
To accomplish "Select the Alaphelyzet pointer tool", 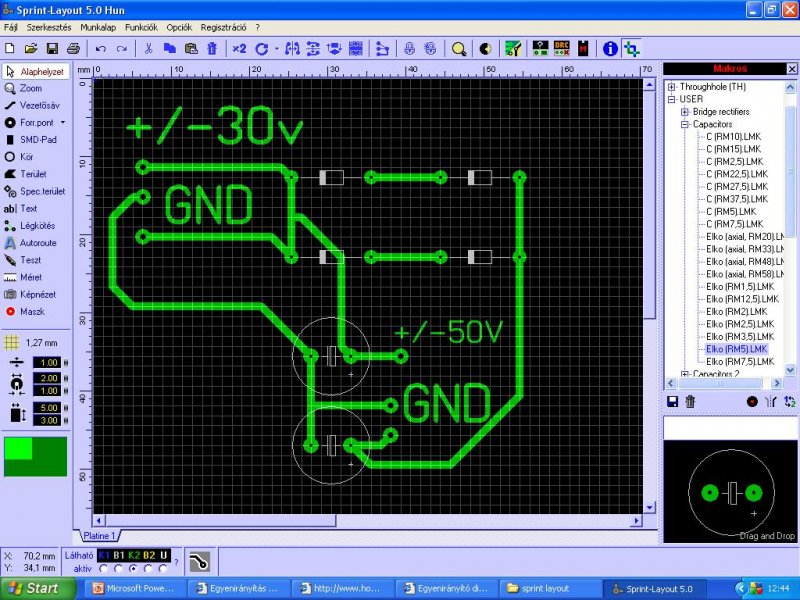I will click(x=35, y=71).
